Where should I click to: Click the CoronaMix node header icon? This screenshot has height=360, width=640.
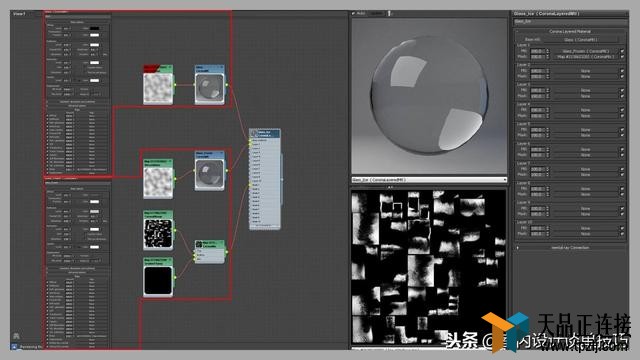(x=199, y=244)
